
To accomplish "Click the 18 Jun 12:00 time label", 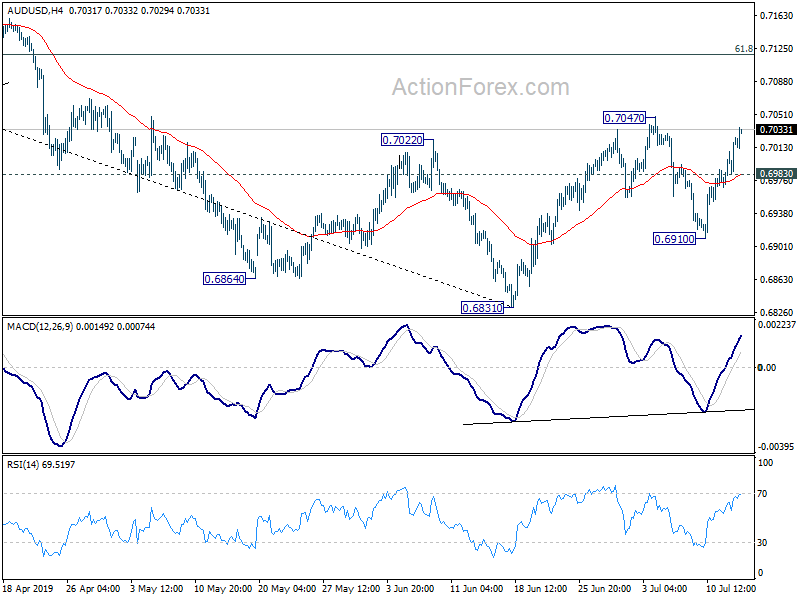I will 541,588.
